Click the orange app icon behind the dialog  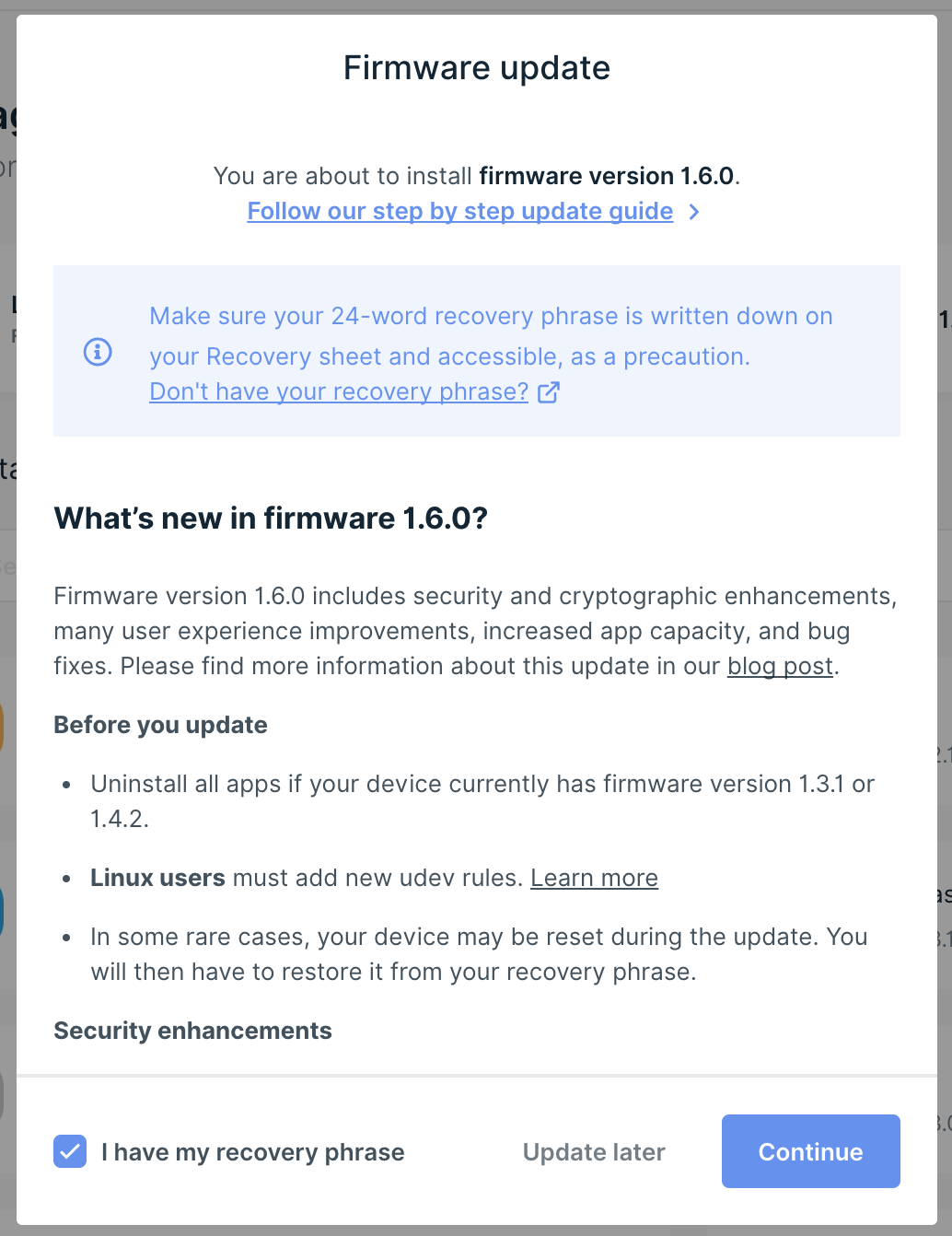[x=2, y=728]
